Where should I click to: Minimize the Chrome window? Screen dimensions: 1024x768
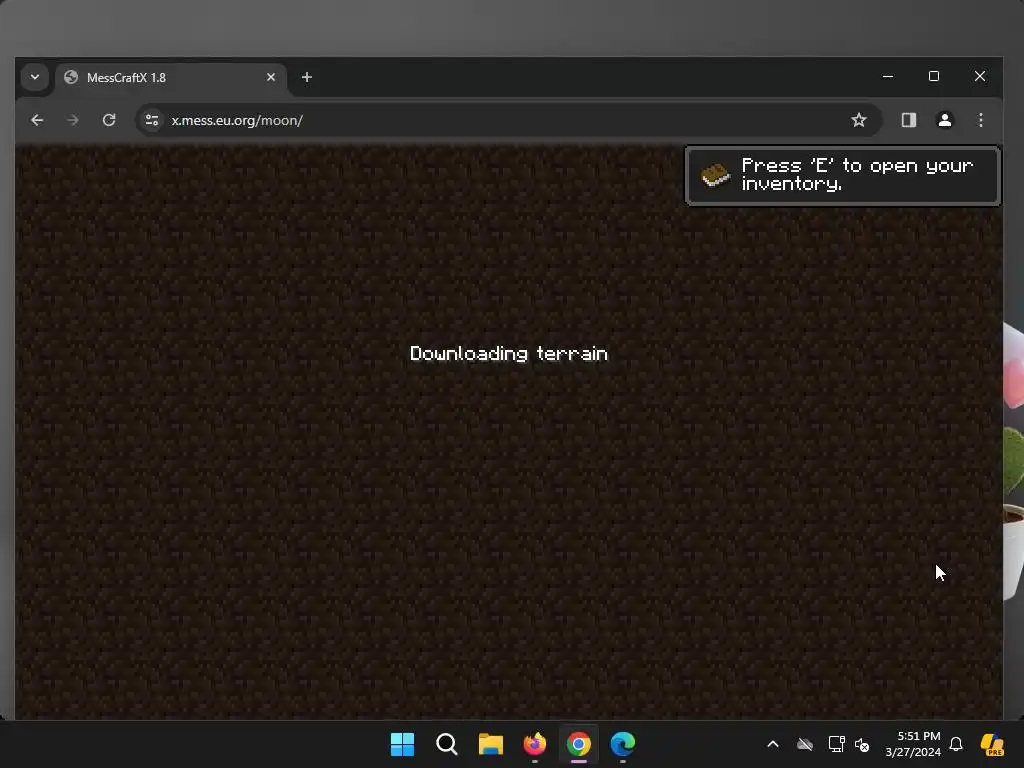888,76
